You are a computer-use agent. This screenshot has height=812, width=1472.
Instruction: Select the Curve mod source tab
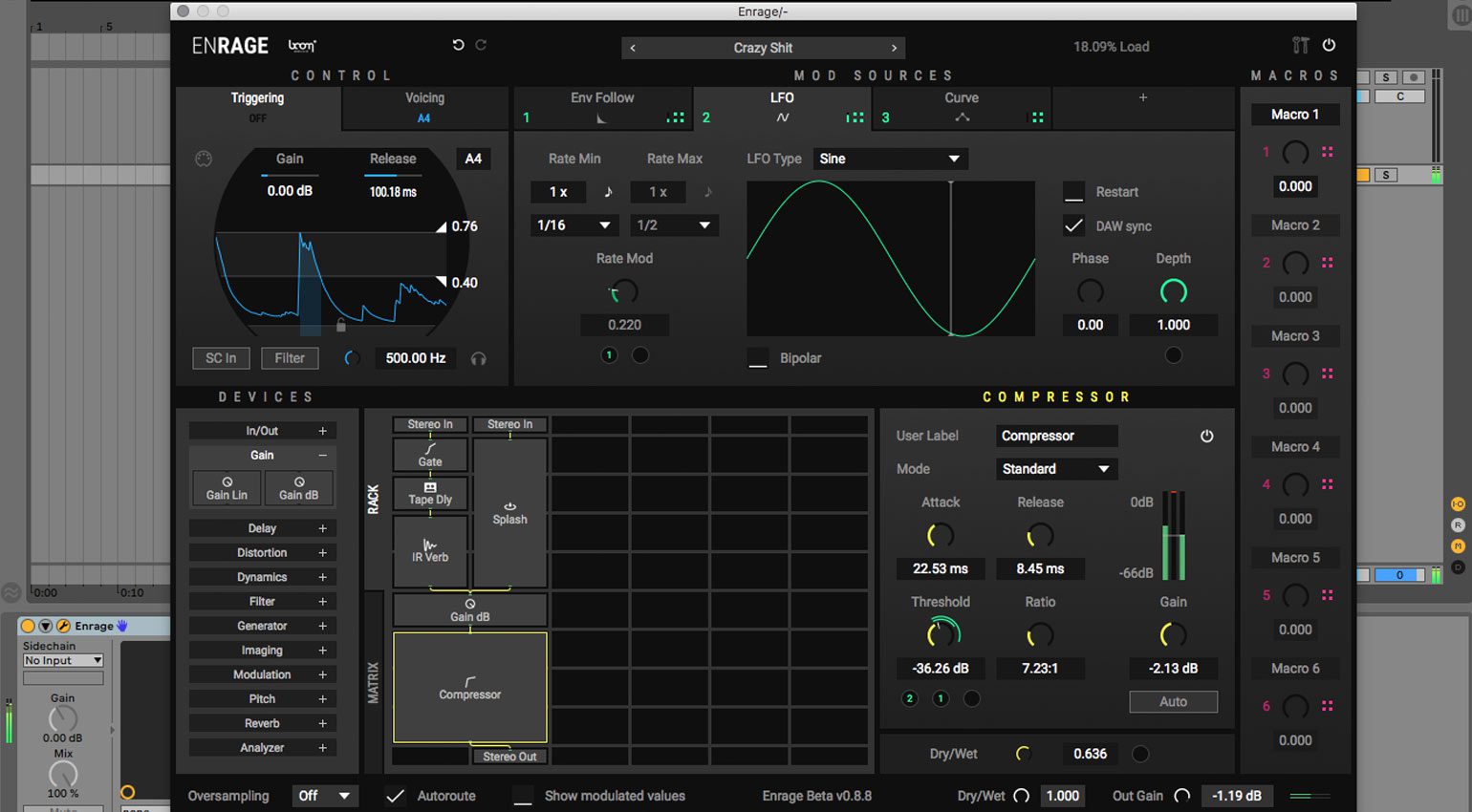tap(962, 107)
